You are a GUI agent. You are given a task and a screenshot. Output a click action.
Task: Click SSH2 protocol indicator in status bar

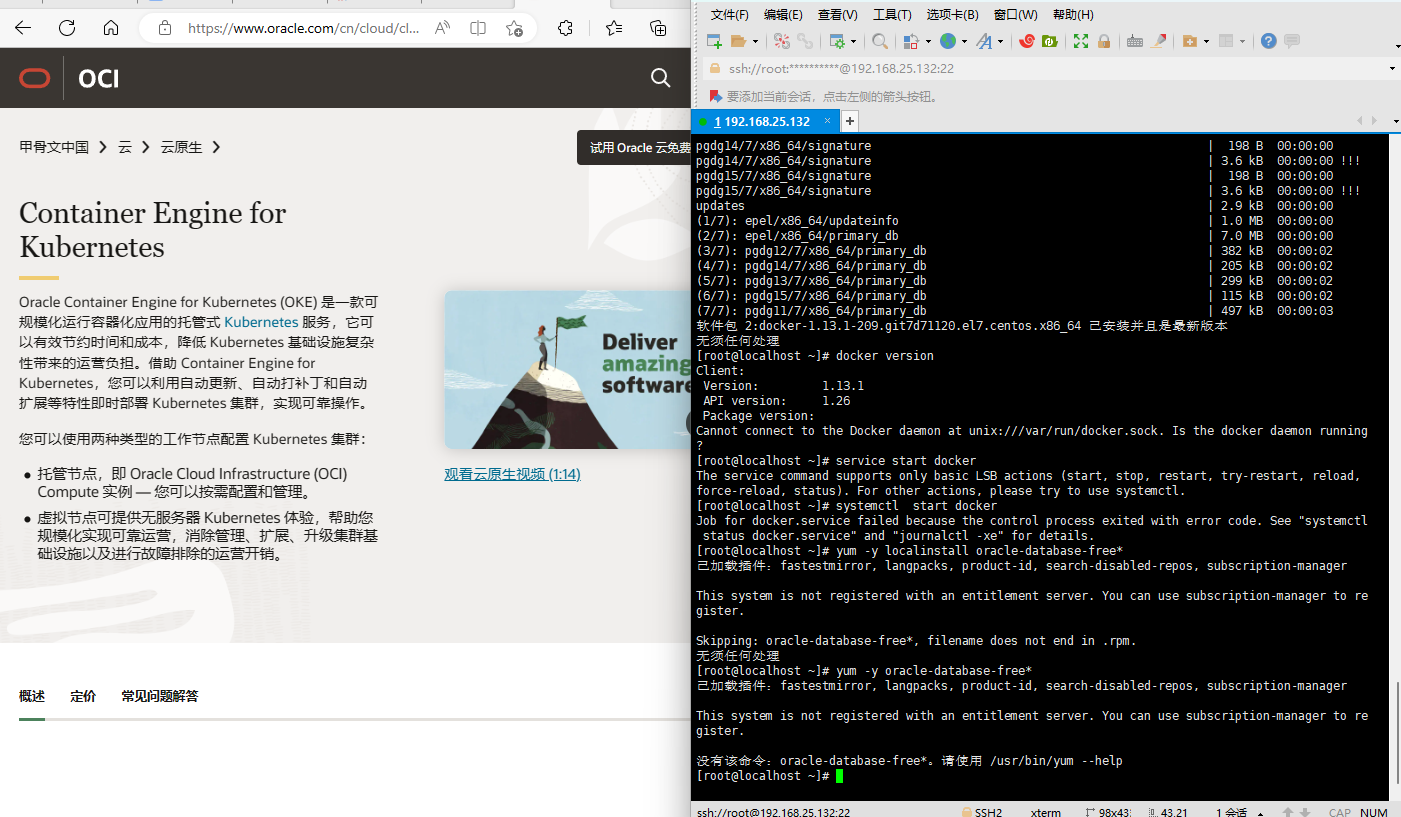(981, 812)
